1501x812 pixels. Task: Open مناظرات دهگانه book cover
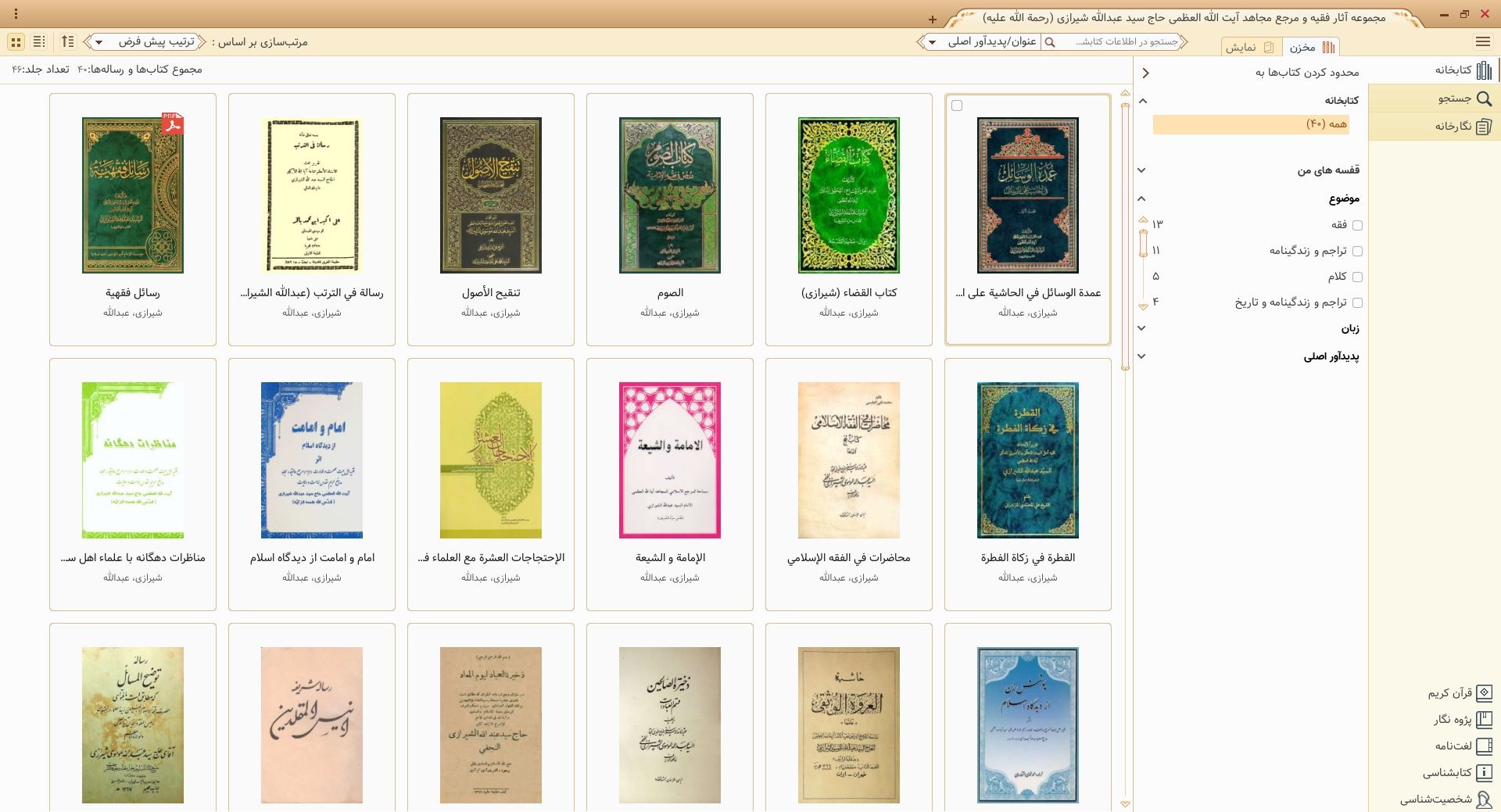click(133, 460)
